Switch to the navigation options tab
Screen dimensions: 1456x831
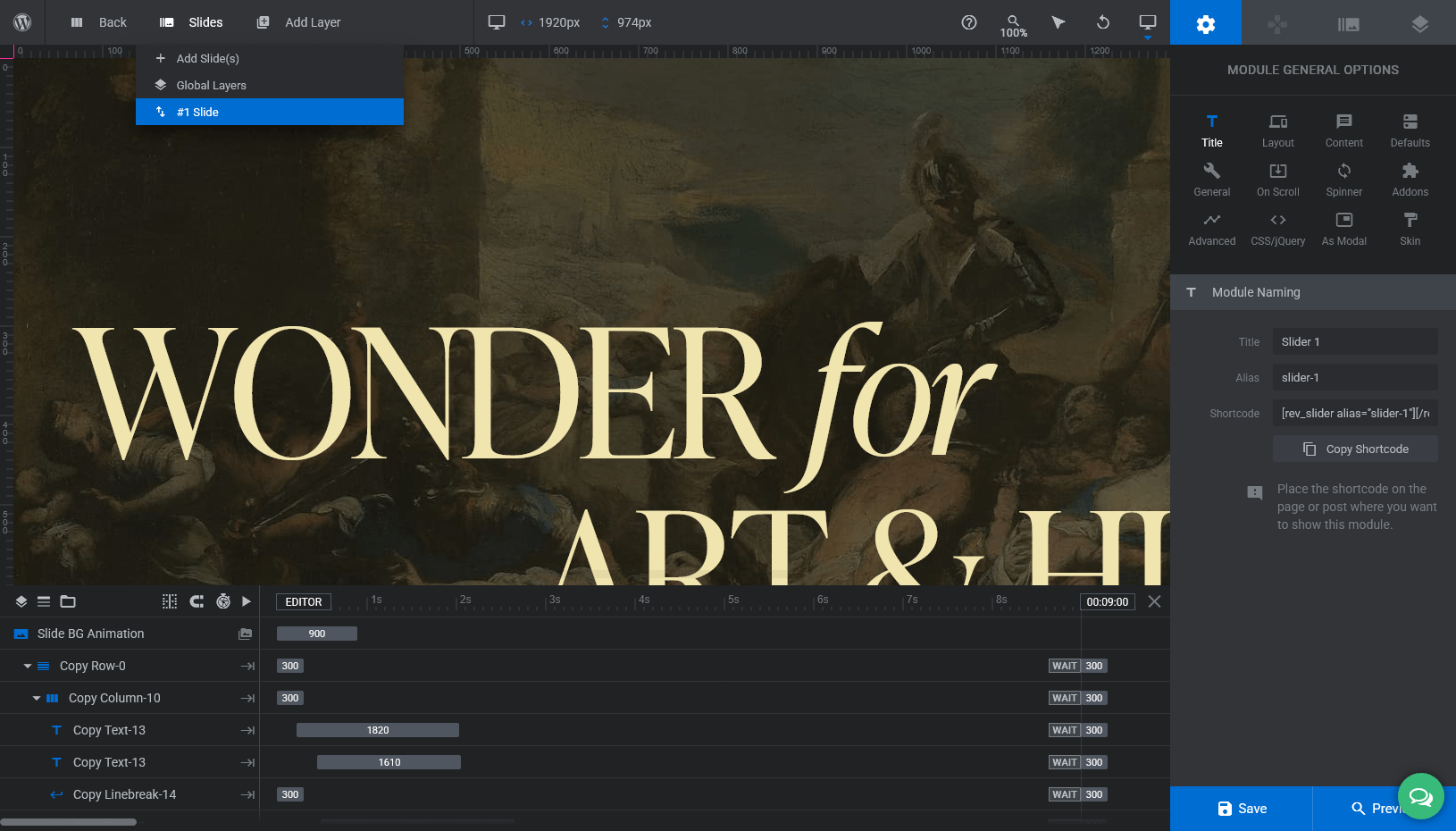(x=1277, y=22)
